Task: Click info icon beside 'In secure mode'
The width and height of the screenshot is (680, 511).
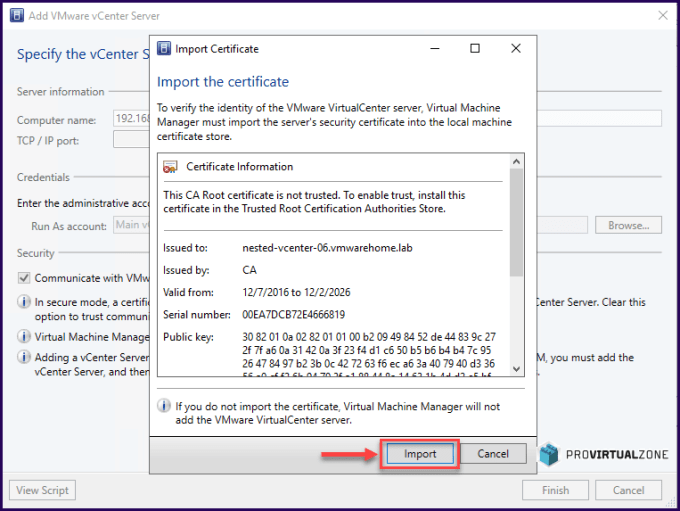Action: [x=24, y=301]
